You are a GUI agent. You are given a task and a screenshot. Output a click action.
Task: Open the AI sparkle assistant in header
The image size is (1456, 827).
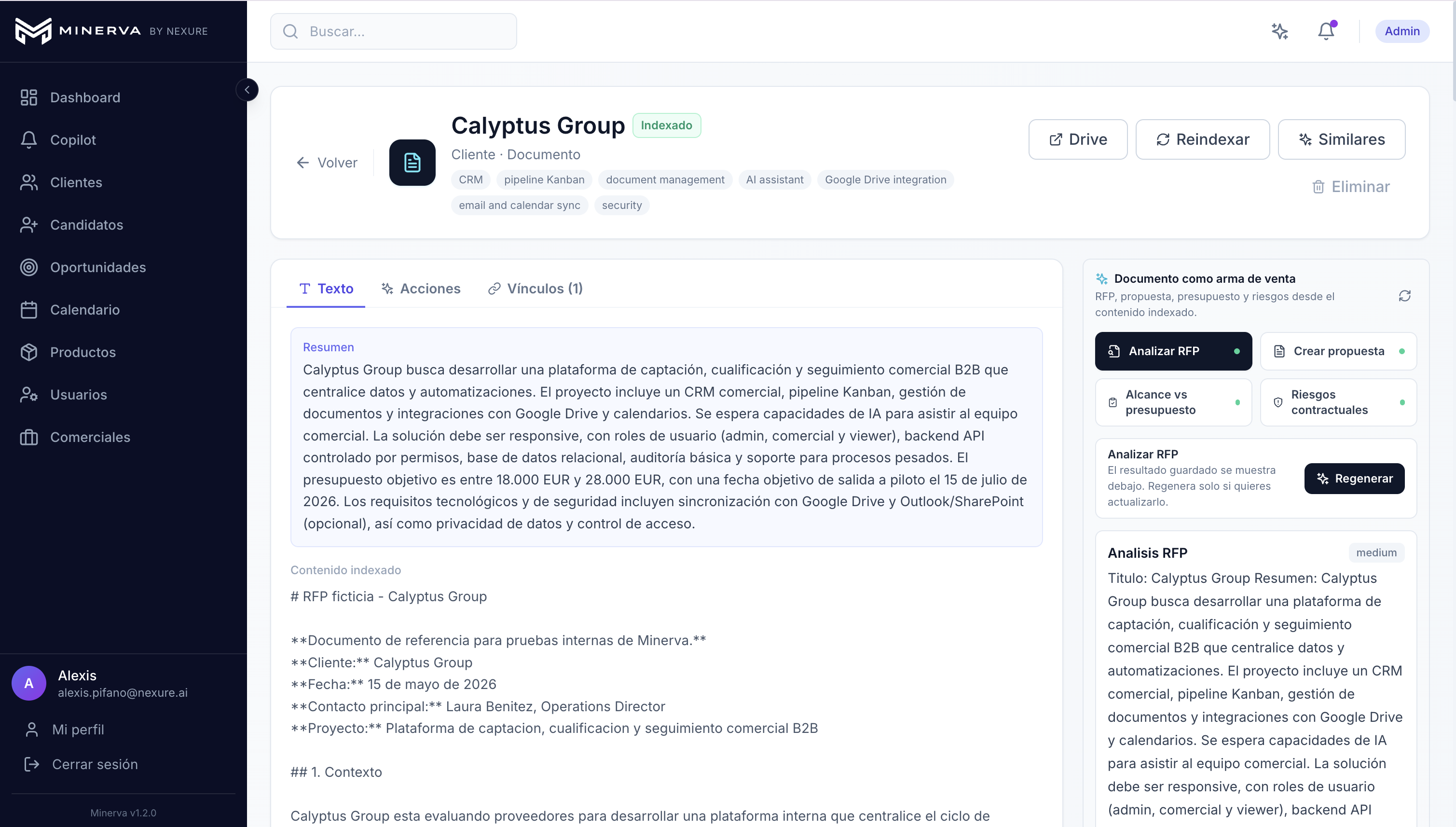[1279, 31]
